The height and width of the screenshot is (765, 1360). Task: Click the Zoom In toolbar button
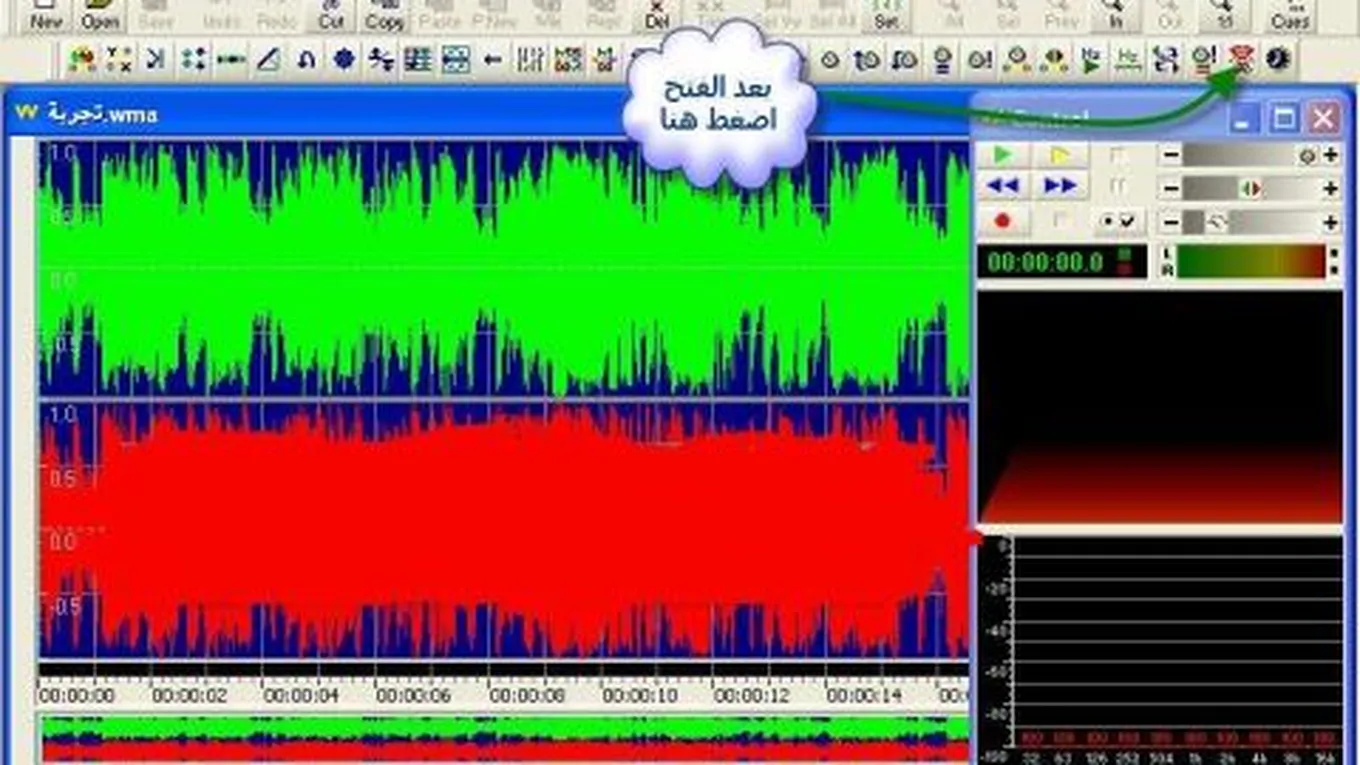[x=1116, y=14]
